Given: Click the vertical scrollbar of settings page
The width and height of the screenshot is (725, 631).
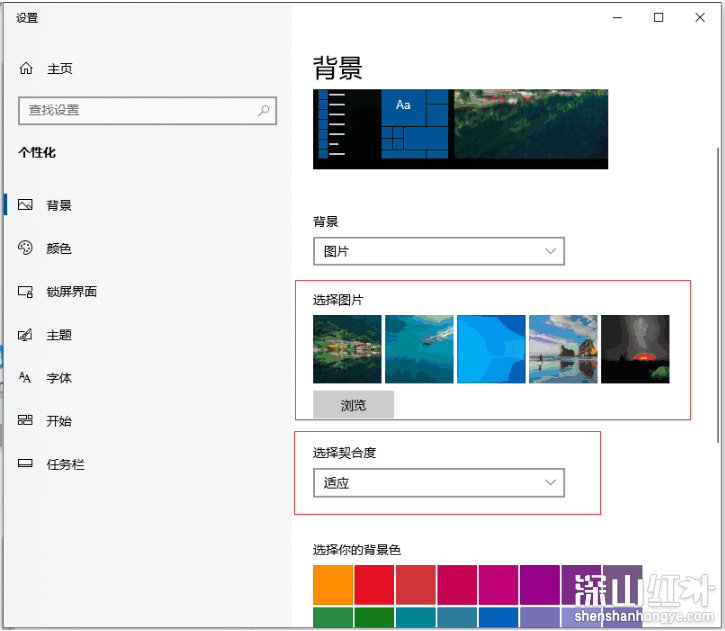Looking at the screenshot, I should pyautogui.click(x=718, y=294).
